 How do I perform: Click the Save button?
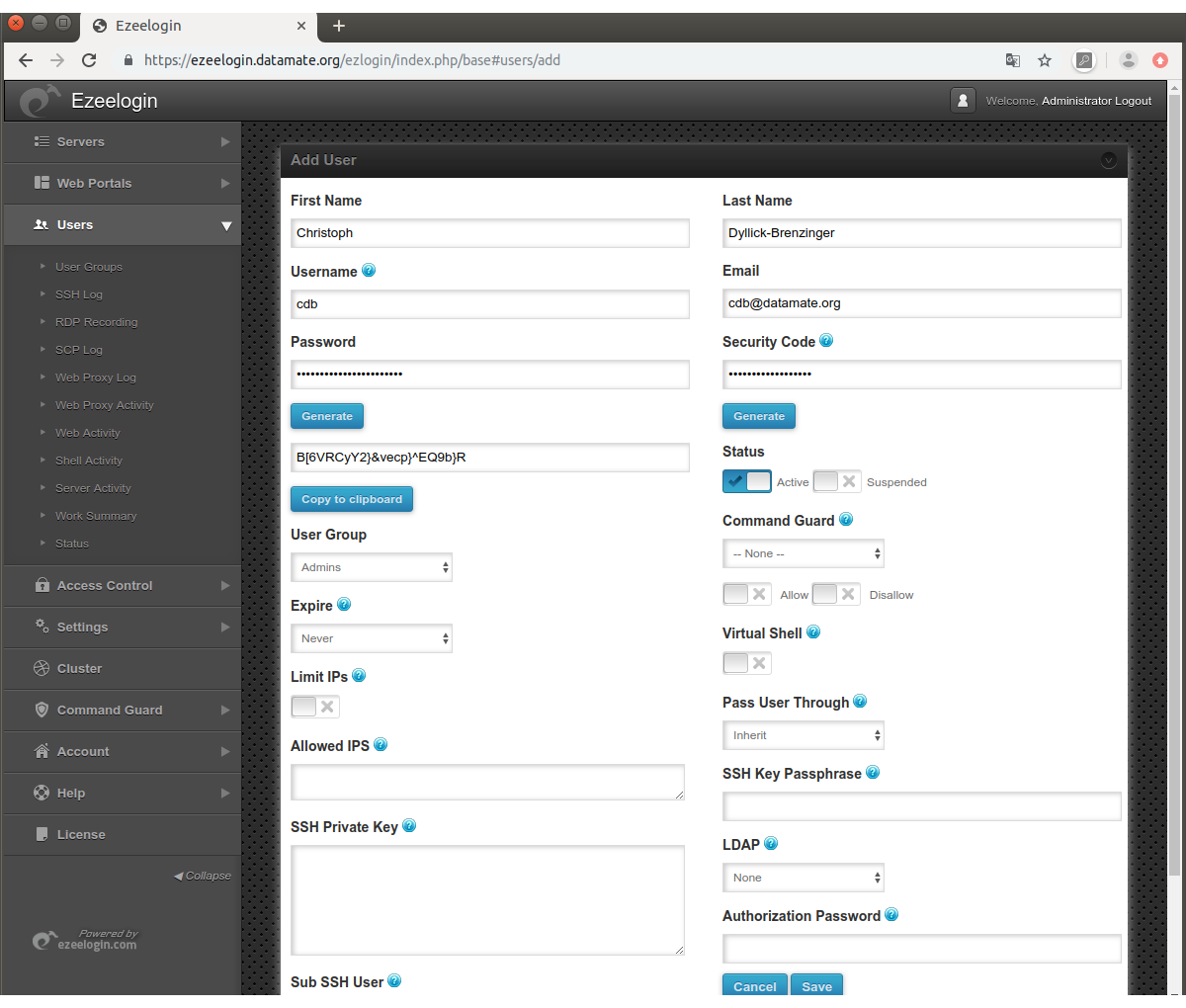coord(816,986)
